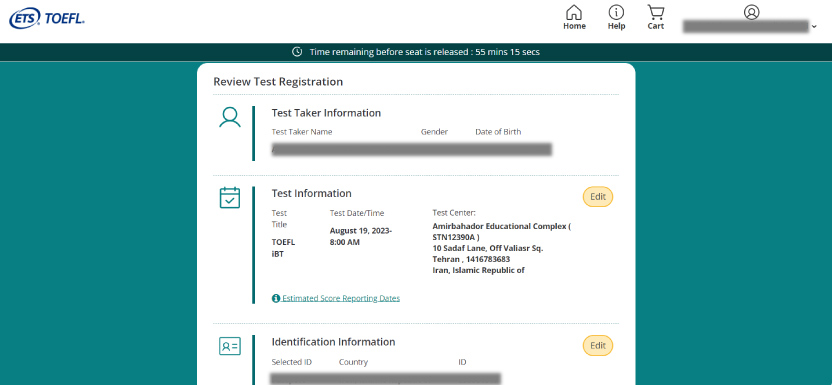Click the clock icon in timer bar
The width and height of the screenshot is (832, 385).
coord(297,52)
